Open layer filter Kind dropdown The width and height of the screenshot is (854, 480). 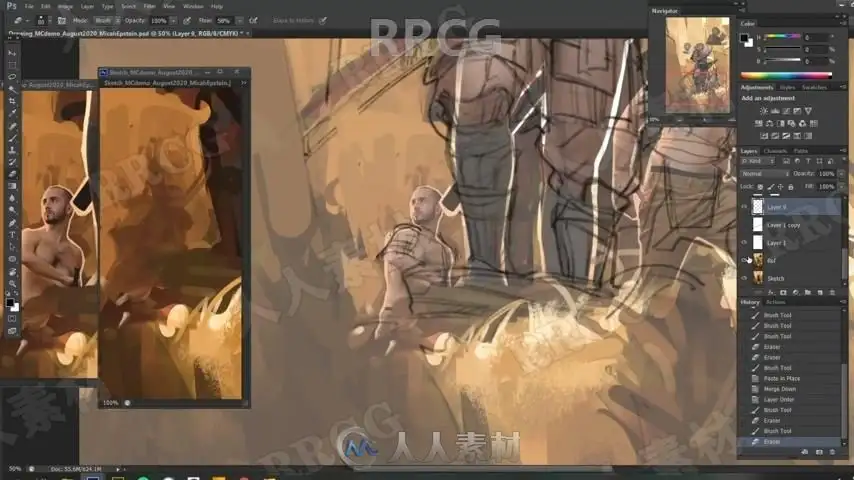758,161
